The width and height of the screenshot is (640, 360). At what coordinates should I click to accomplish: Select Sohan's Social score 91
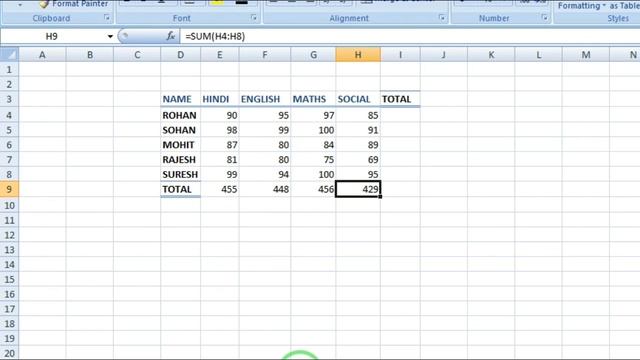pos(358,130)
